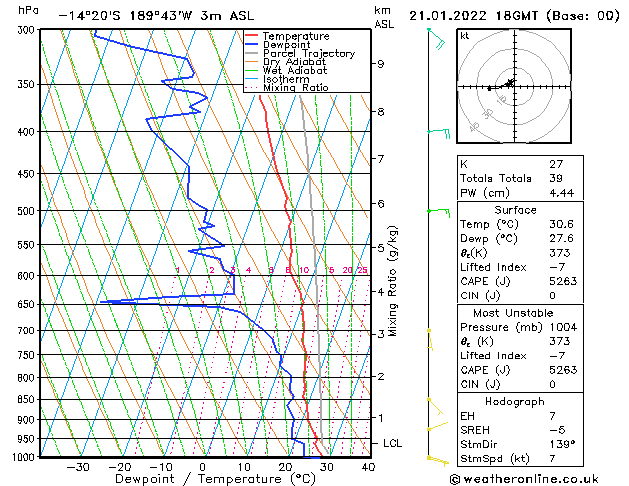
Task: Click the yellow wind barb at surface level
Action: click(438, 461)
